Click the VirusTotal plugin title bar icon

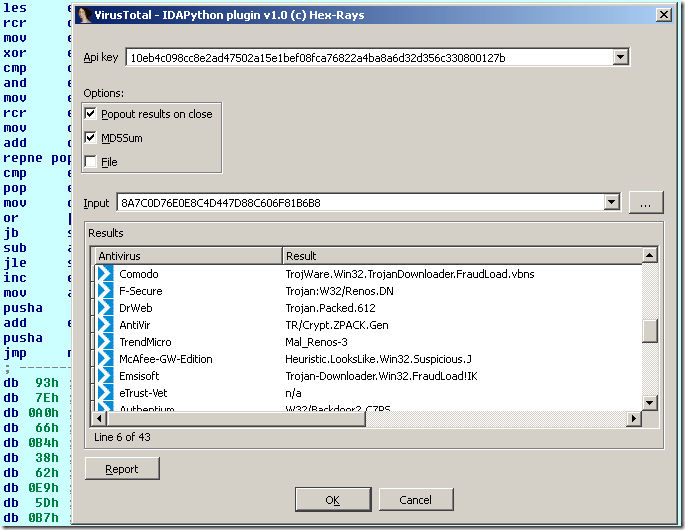(x=84, y=15)
